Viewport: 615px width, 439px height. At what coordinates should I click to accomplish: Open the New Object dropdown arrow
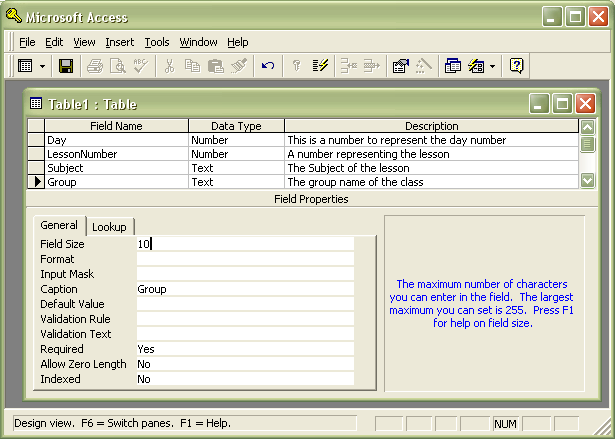click(493, 66)
